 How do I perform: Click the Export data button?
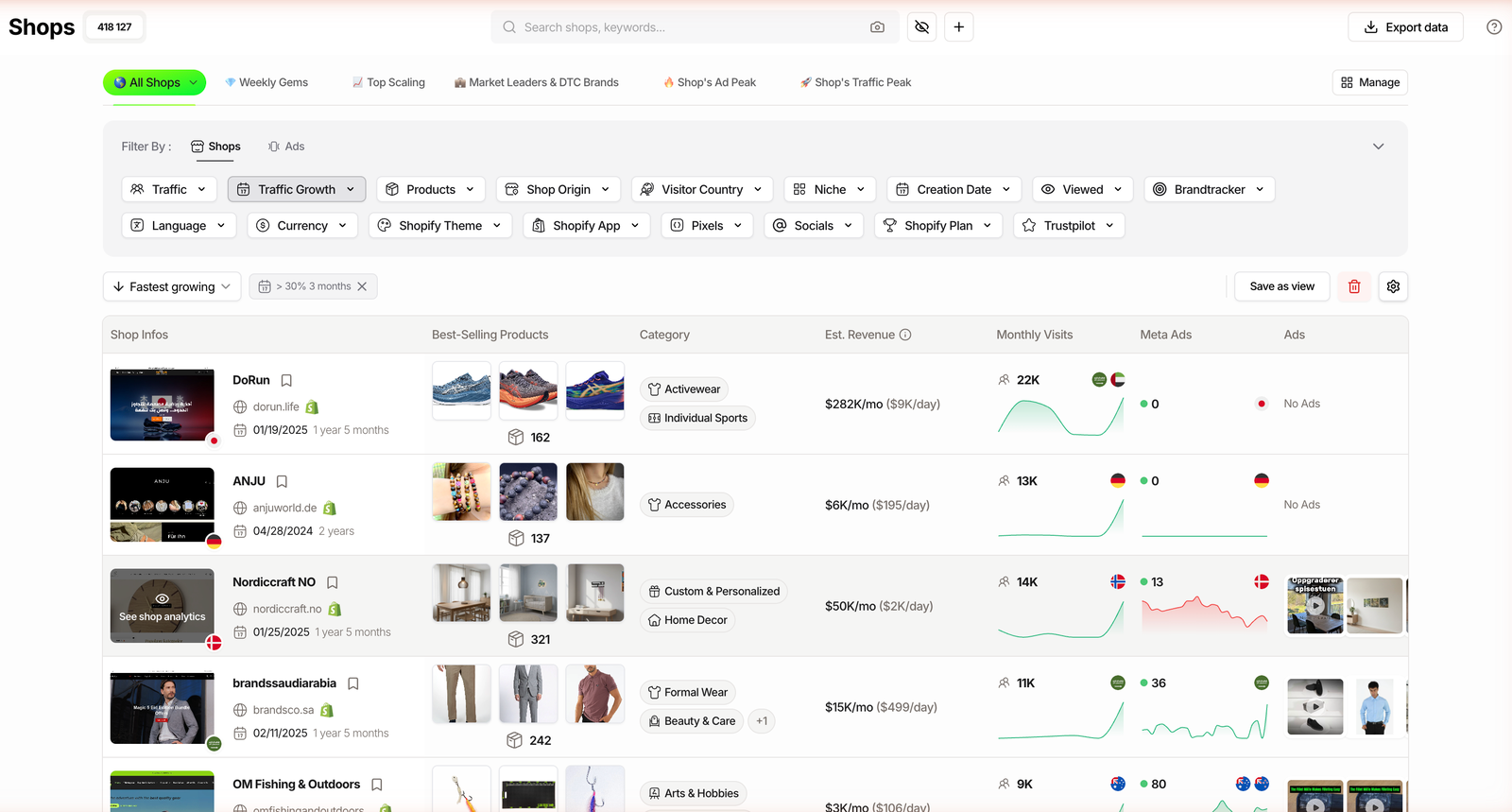(1405, 27)
